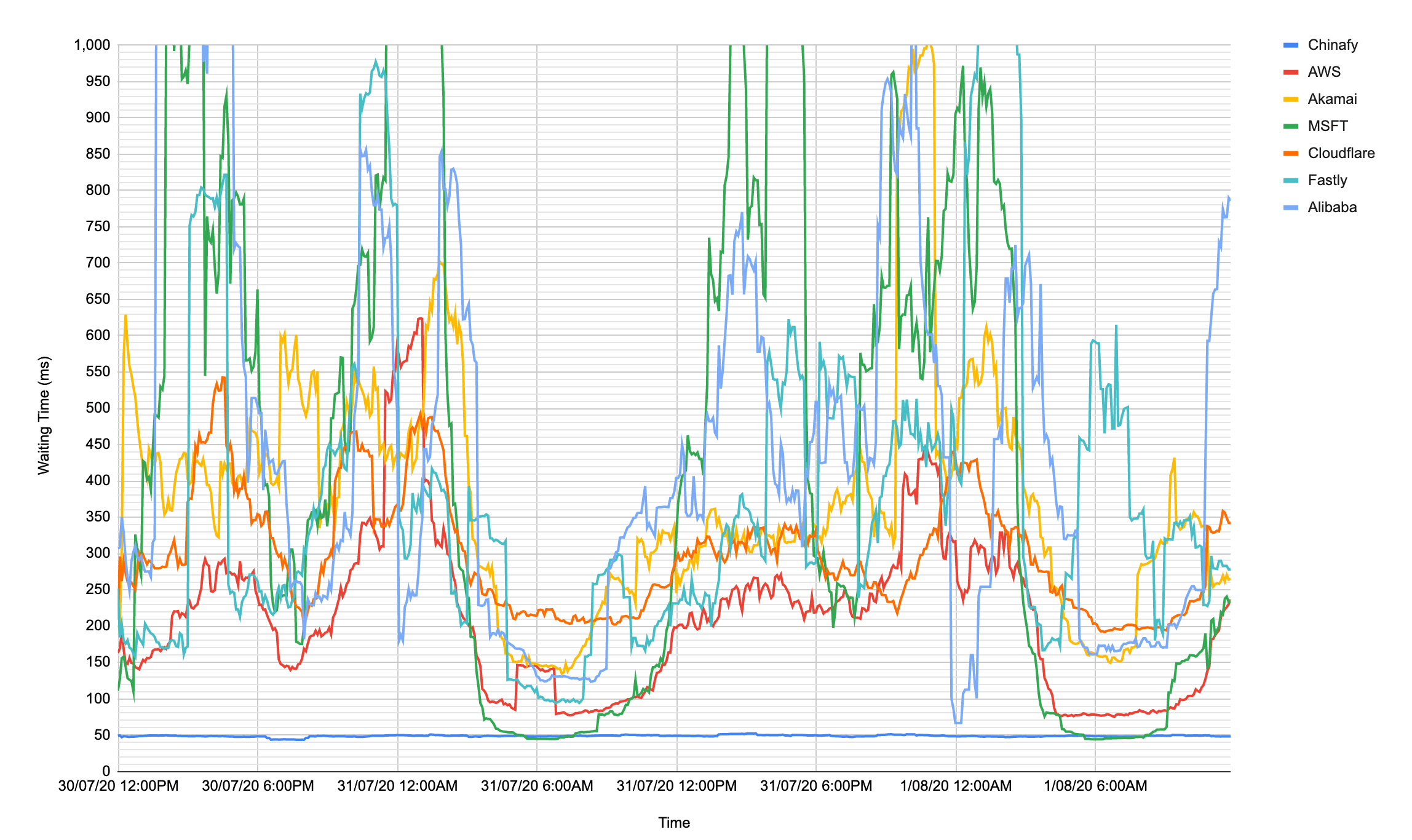Click the Fastly legend color swatch

[x=1291, y=180]
